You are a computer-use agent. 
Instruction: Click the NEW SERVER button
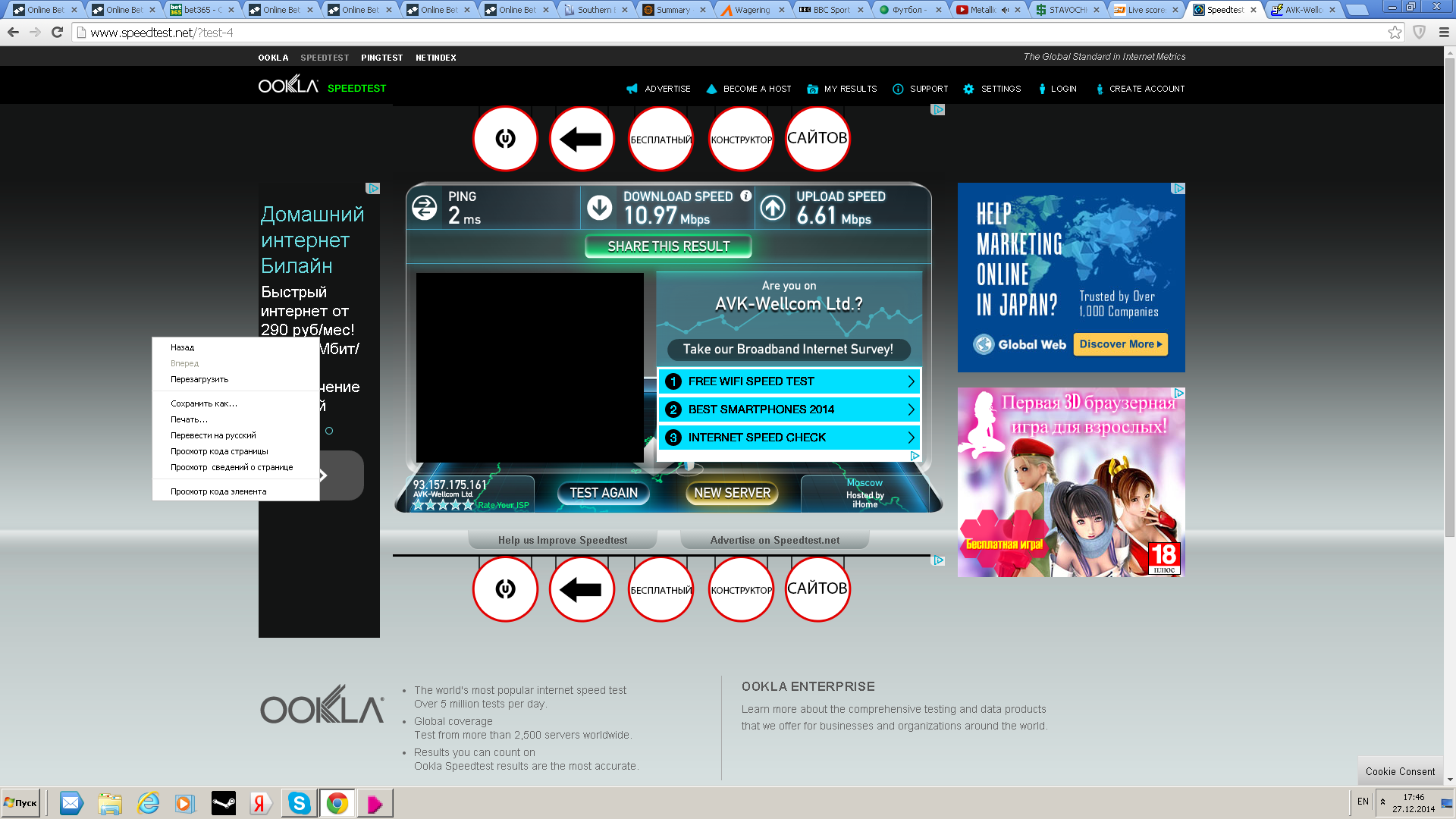pyautogui.click(x=732, y=493)
